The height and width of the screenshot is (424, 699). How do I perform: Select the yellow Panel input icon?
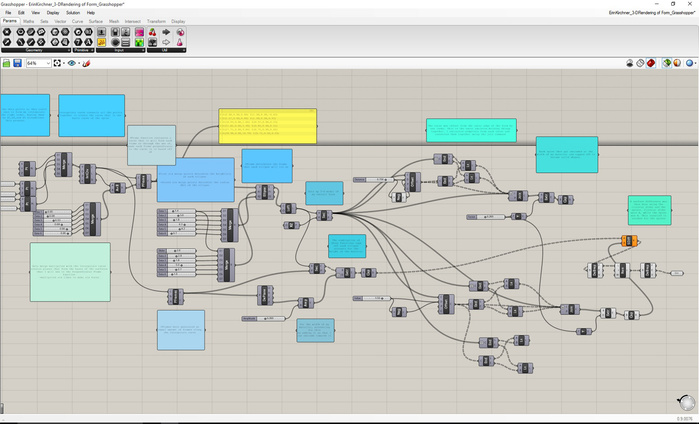(x=101, y=42)
